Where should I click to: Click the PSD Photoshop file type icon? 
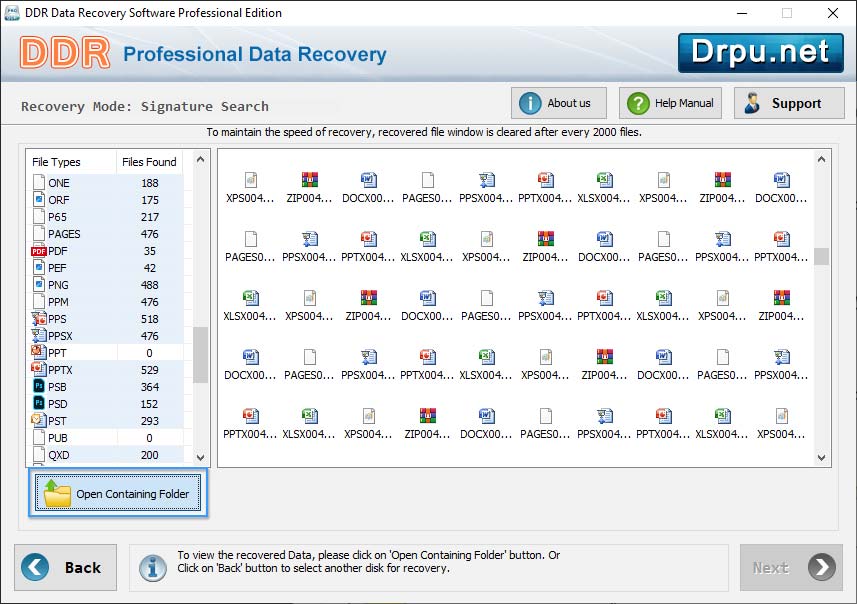39,403
